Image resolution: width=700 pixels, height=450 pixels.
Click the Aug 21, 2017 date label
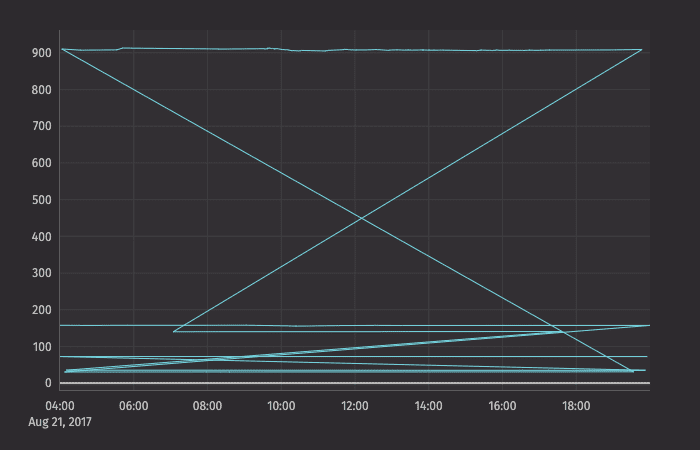61,422
